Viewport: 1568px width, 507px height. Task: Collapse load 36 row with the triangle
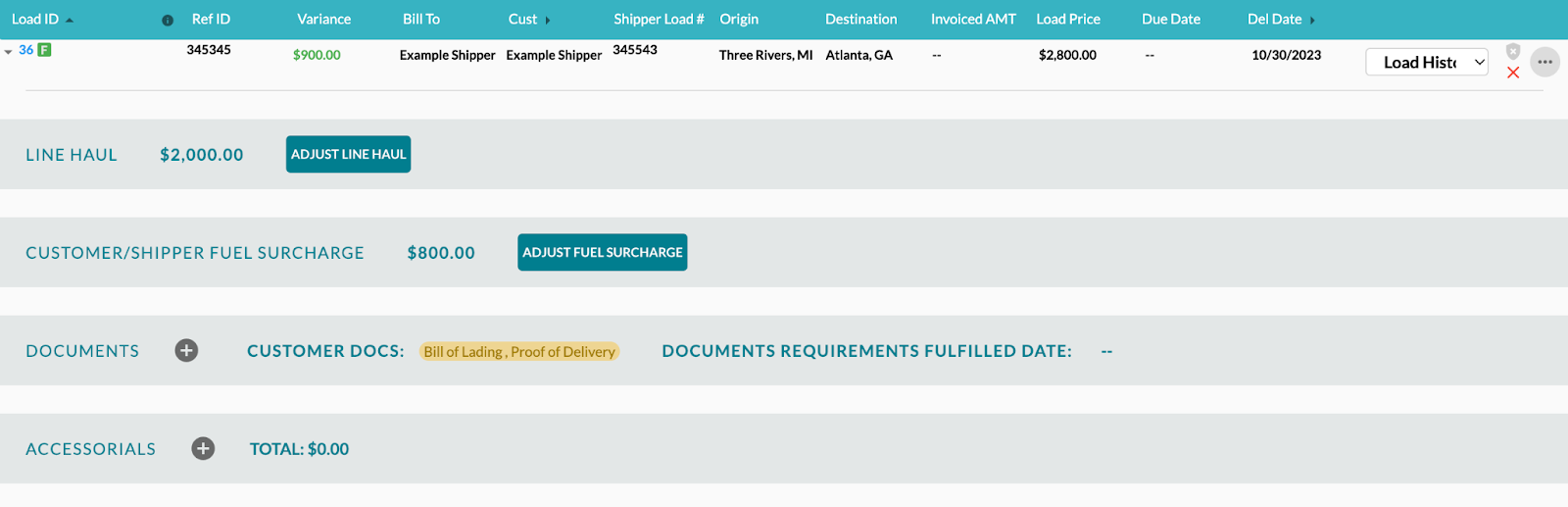click(x=9, y=51)
